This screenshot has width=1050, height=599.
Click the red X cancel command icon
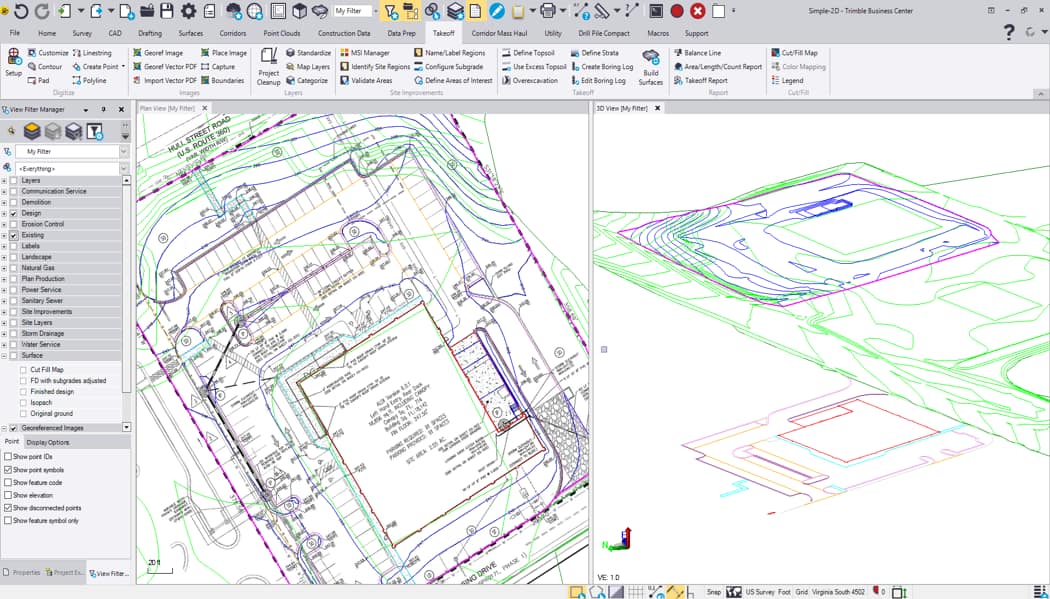pyautogui.click(x=697, y=11)
